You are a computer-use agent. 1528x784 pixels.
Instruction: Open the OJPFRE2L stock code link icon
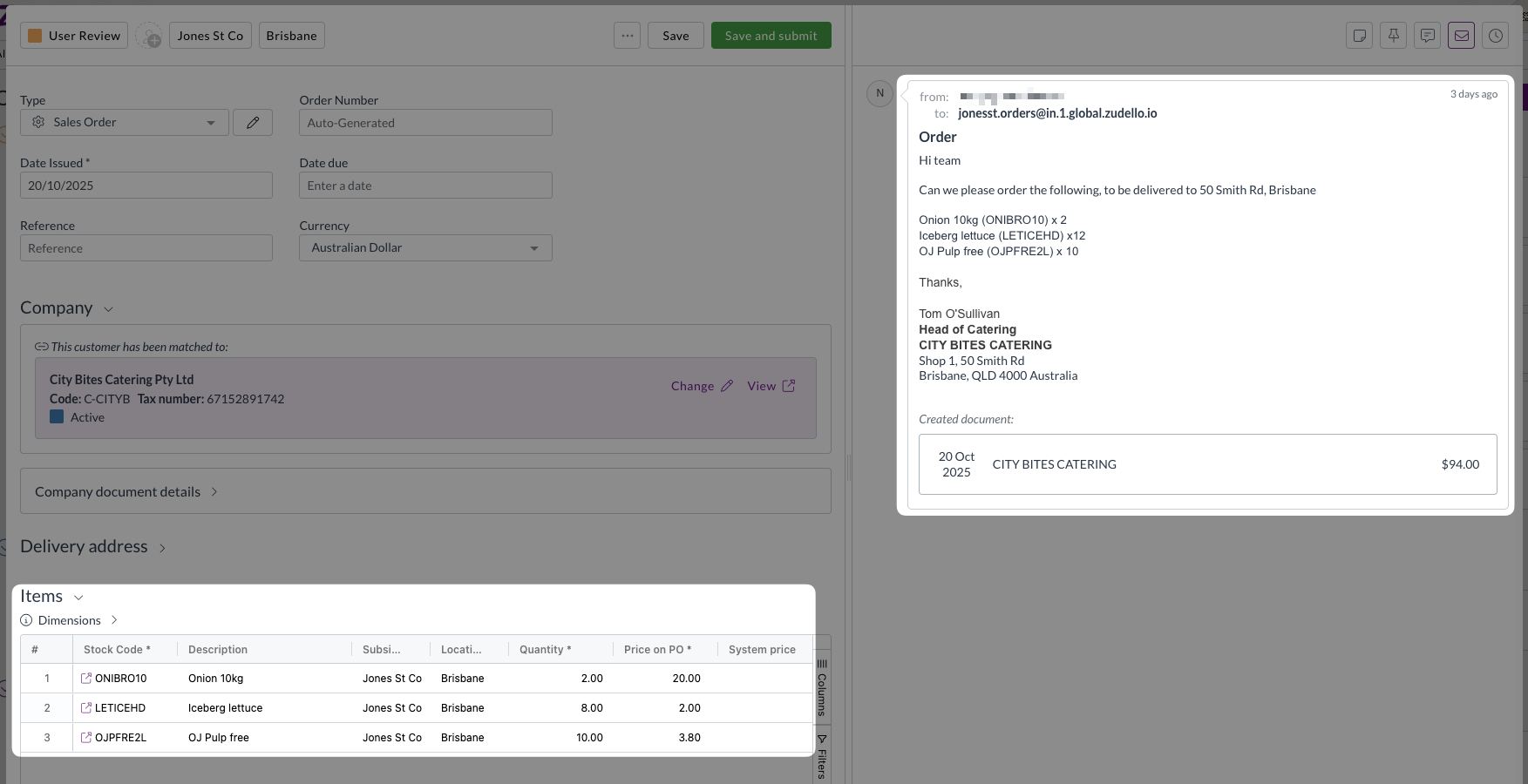[x=86, y=738]
